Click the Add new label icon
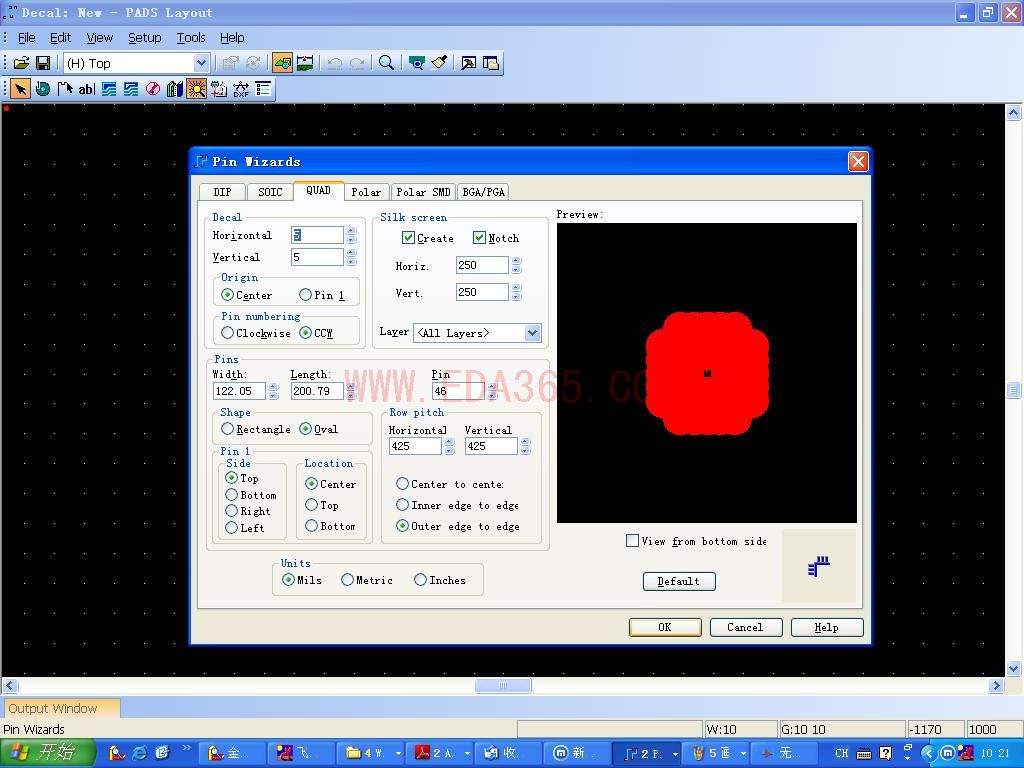Image resolution: width=1024 pixels, height=768 pixels. click(x=219, y=89)
